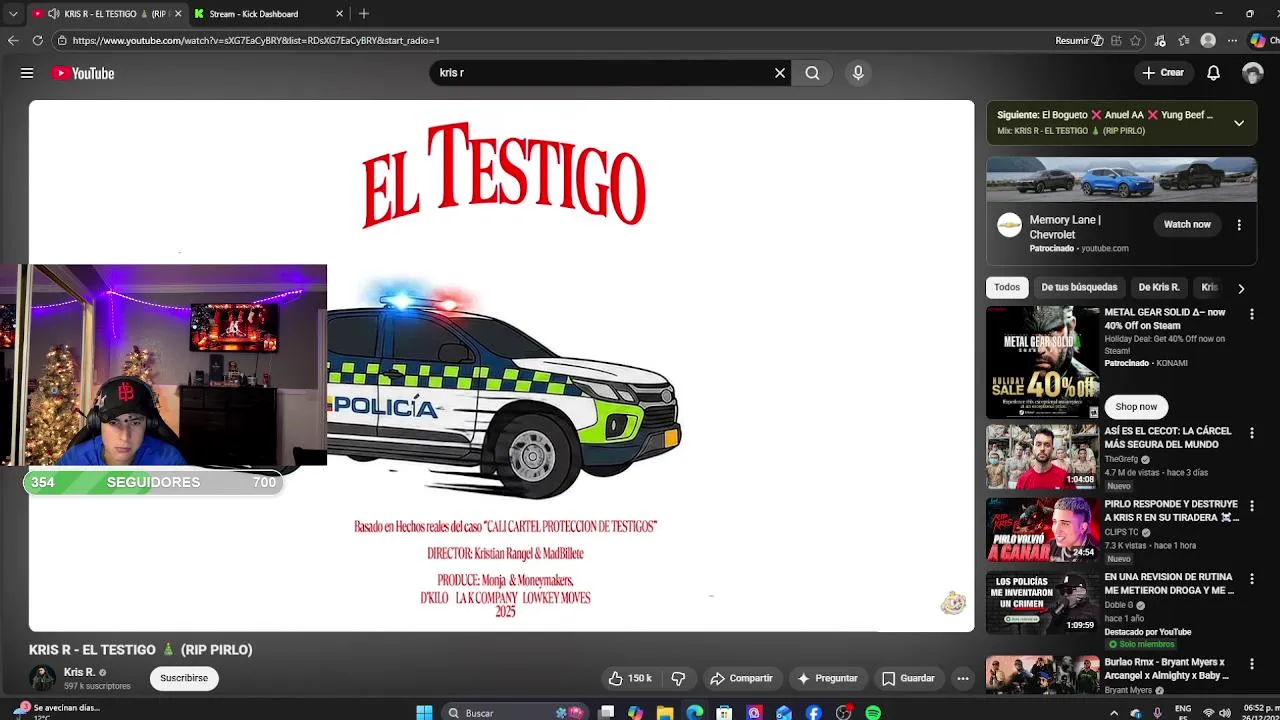Click Shop now on Metal Gear ad
1280x720 pixels.
(x=1136, y=407)
